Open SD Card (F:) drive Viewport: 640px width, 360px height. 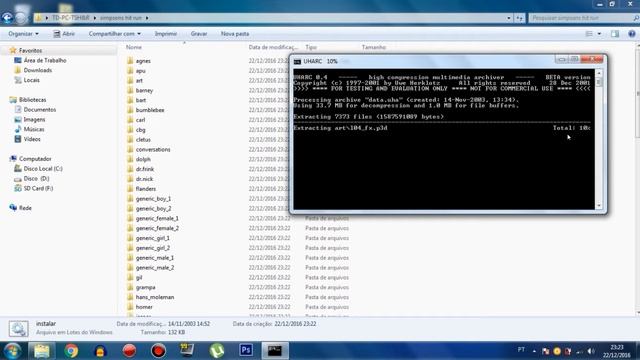pyautogui.click(x=38, y=188)
